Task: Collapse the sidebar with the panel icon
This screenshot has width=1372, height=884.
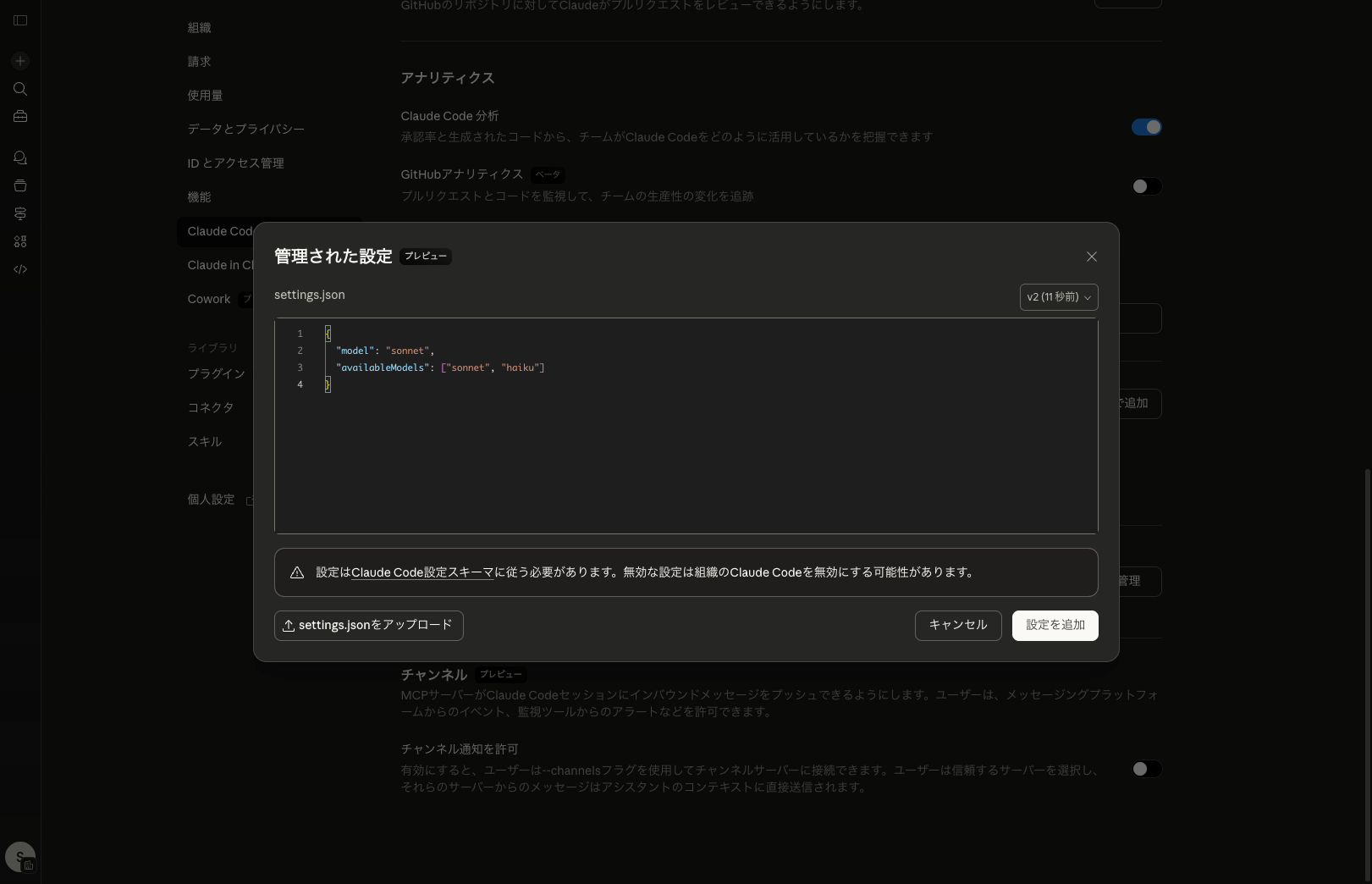Action: pyautogui.click(x=19, y=20)
